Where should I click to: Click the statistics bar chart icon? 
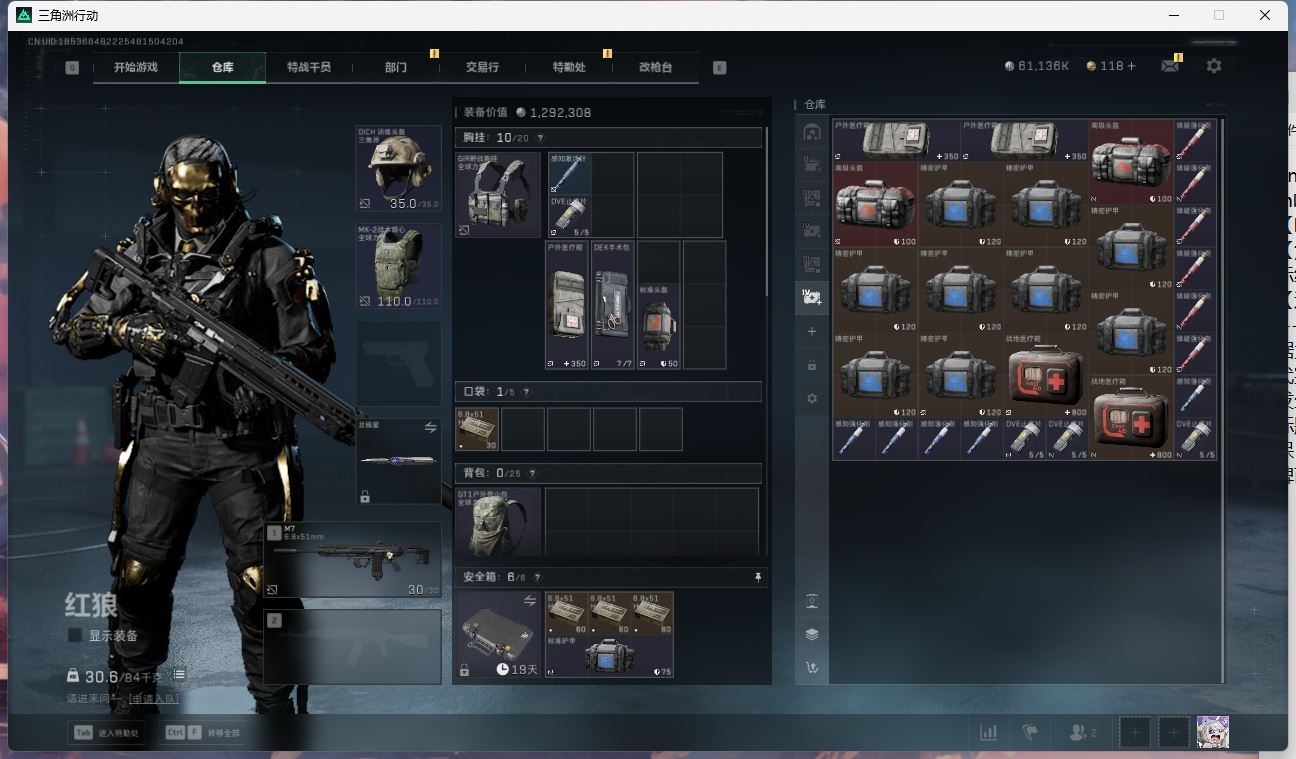pyautogui.click(x=988, y=733)
